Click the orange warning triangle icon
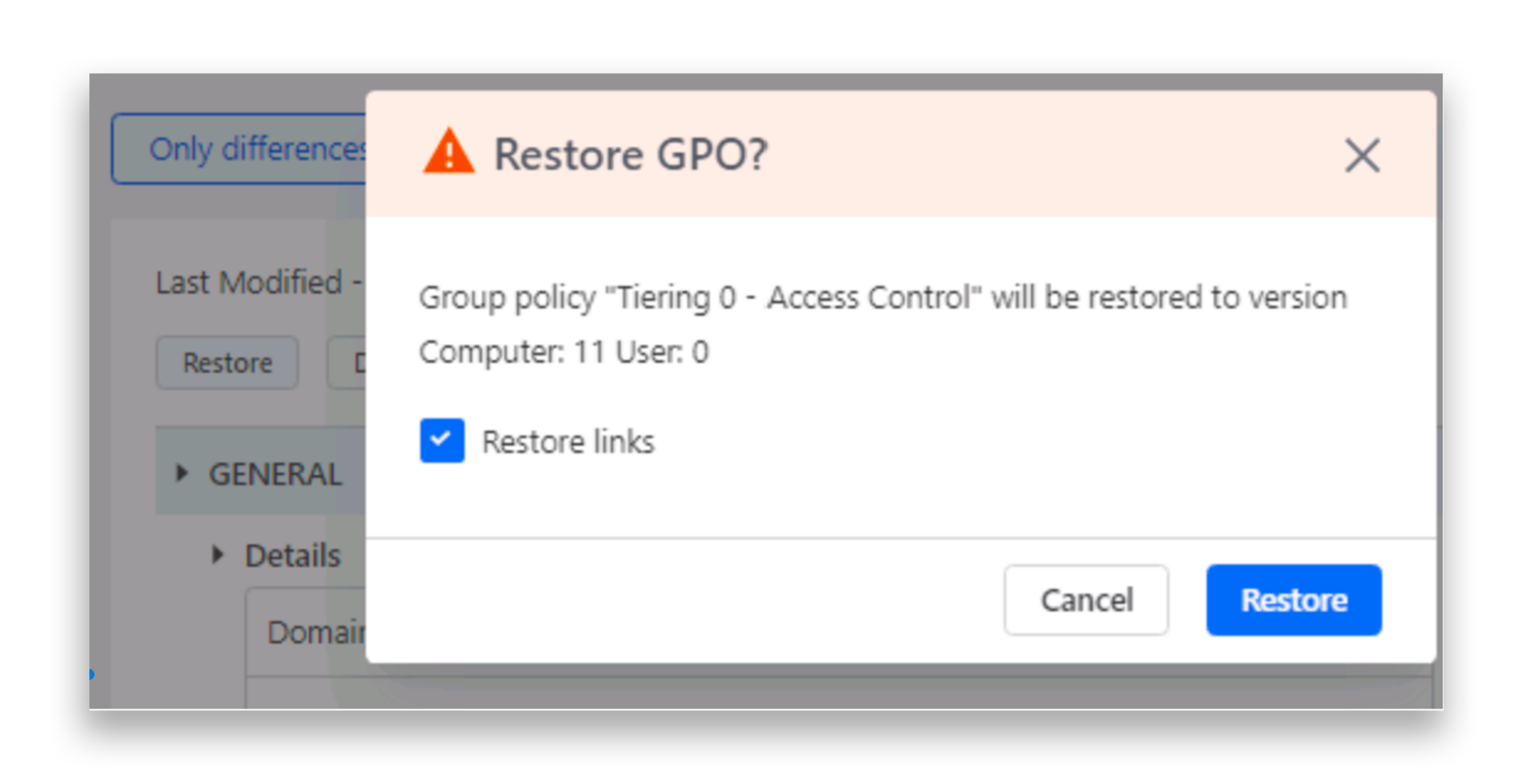Screen dimensions: 1533x784 tap(448, 152)
